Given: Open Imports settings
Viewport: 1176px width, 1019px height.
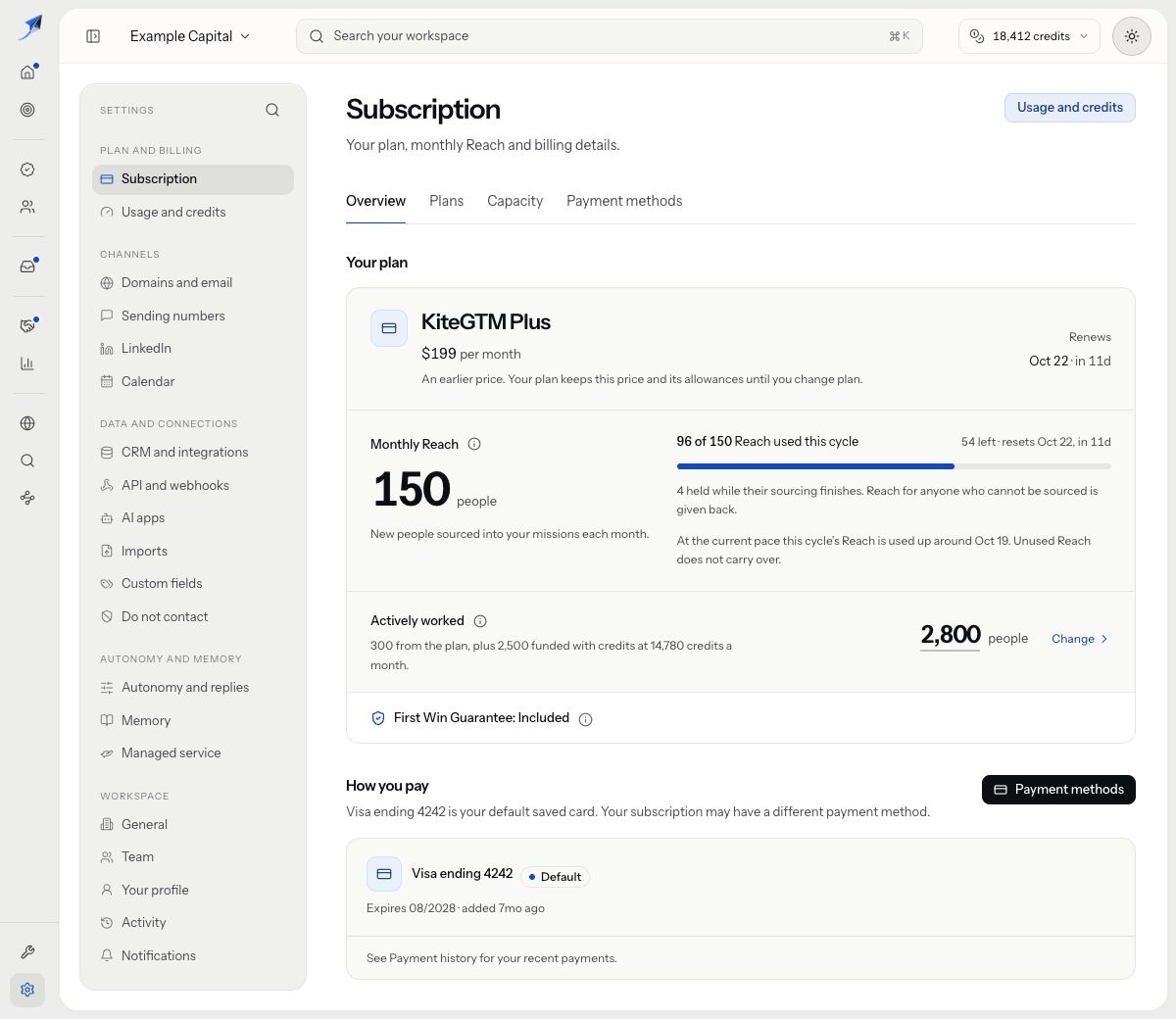Looking at the screenshot, I should [193, 552].
